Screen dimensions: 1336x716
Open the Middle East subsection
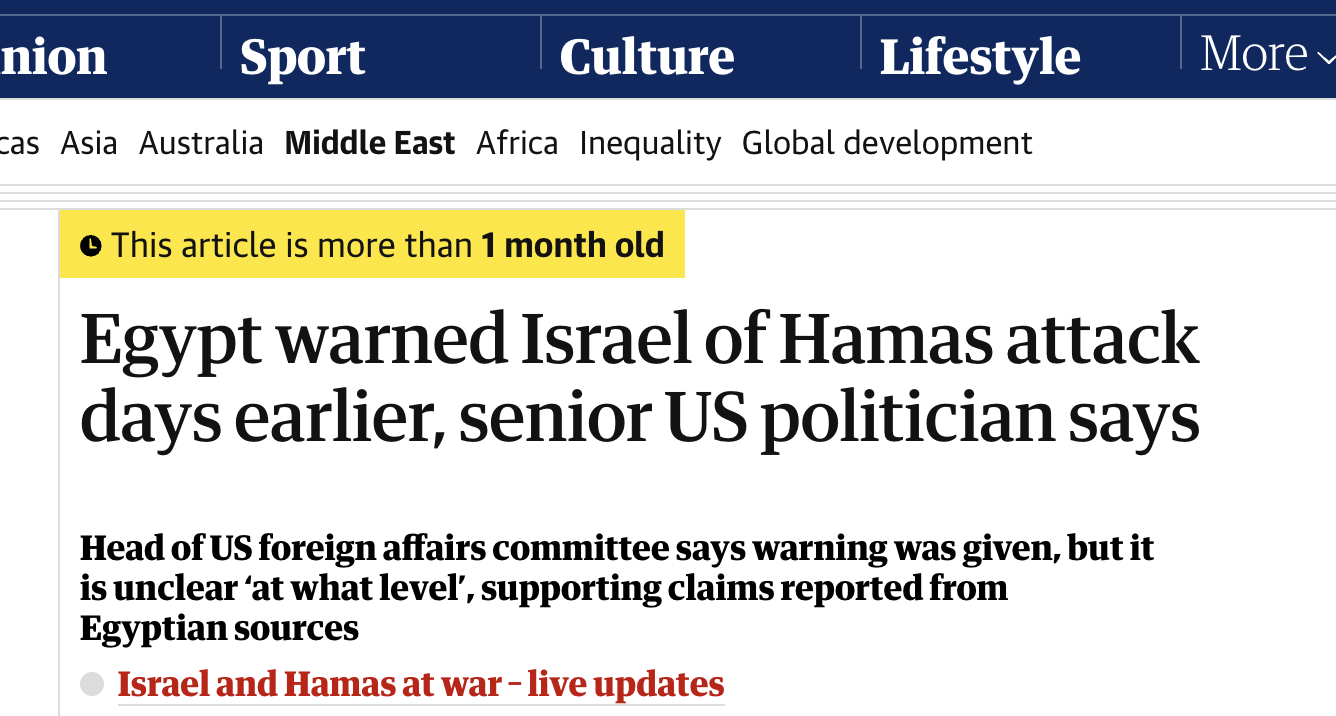(x=370, y=144)
